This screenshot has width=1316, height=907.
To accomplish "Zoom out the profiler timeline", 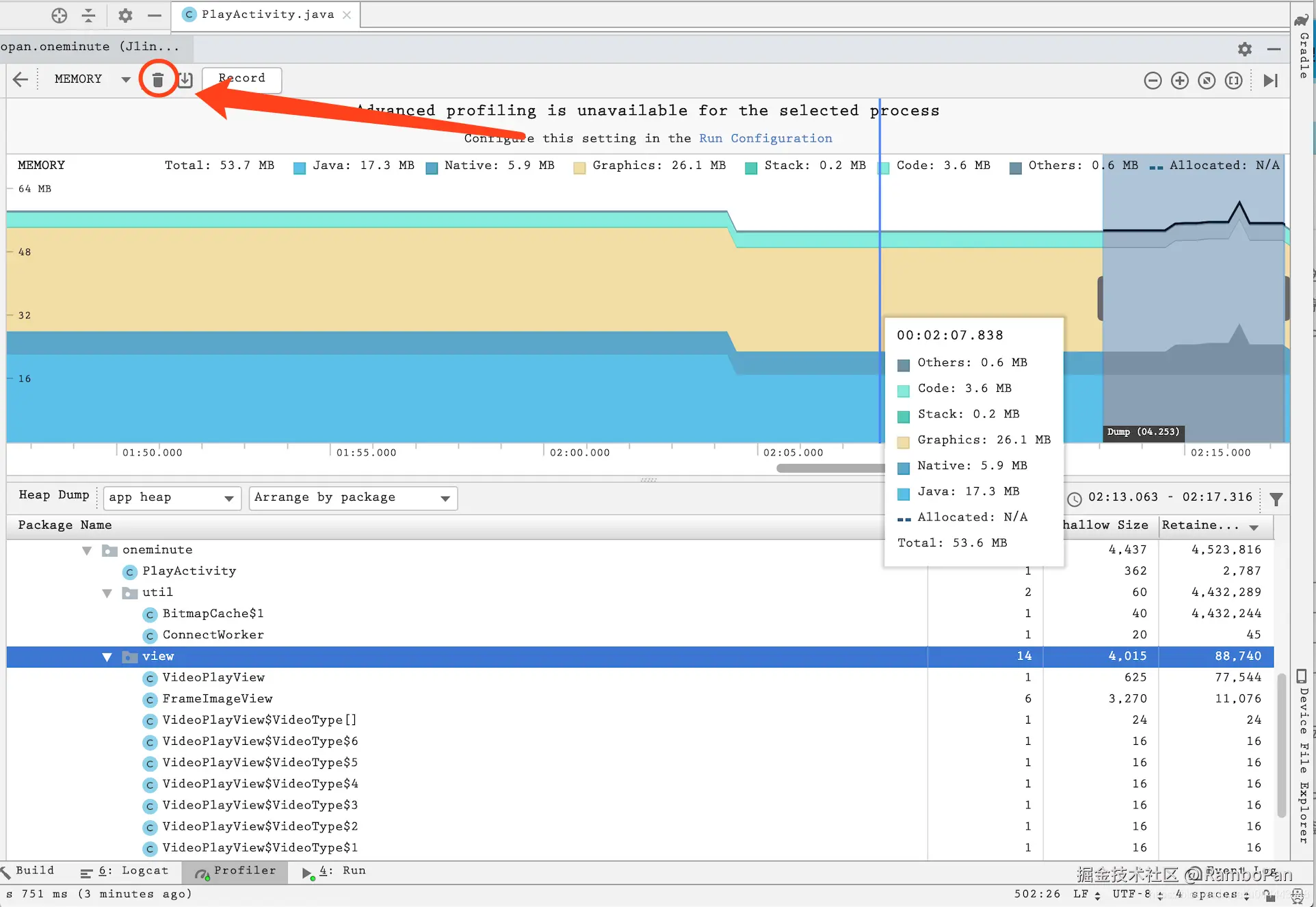I will tap(1153, 81).
